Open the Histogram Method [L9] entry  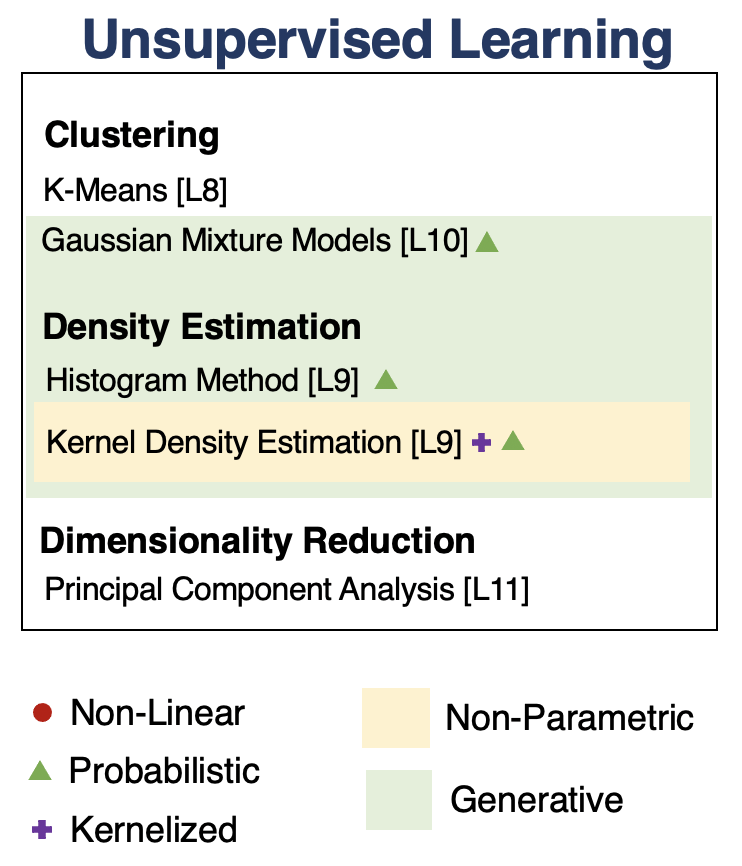(203, 381)
